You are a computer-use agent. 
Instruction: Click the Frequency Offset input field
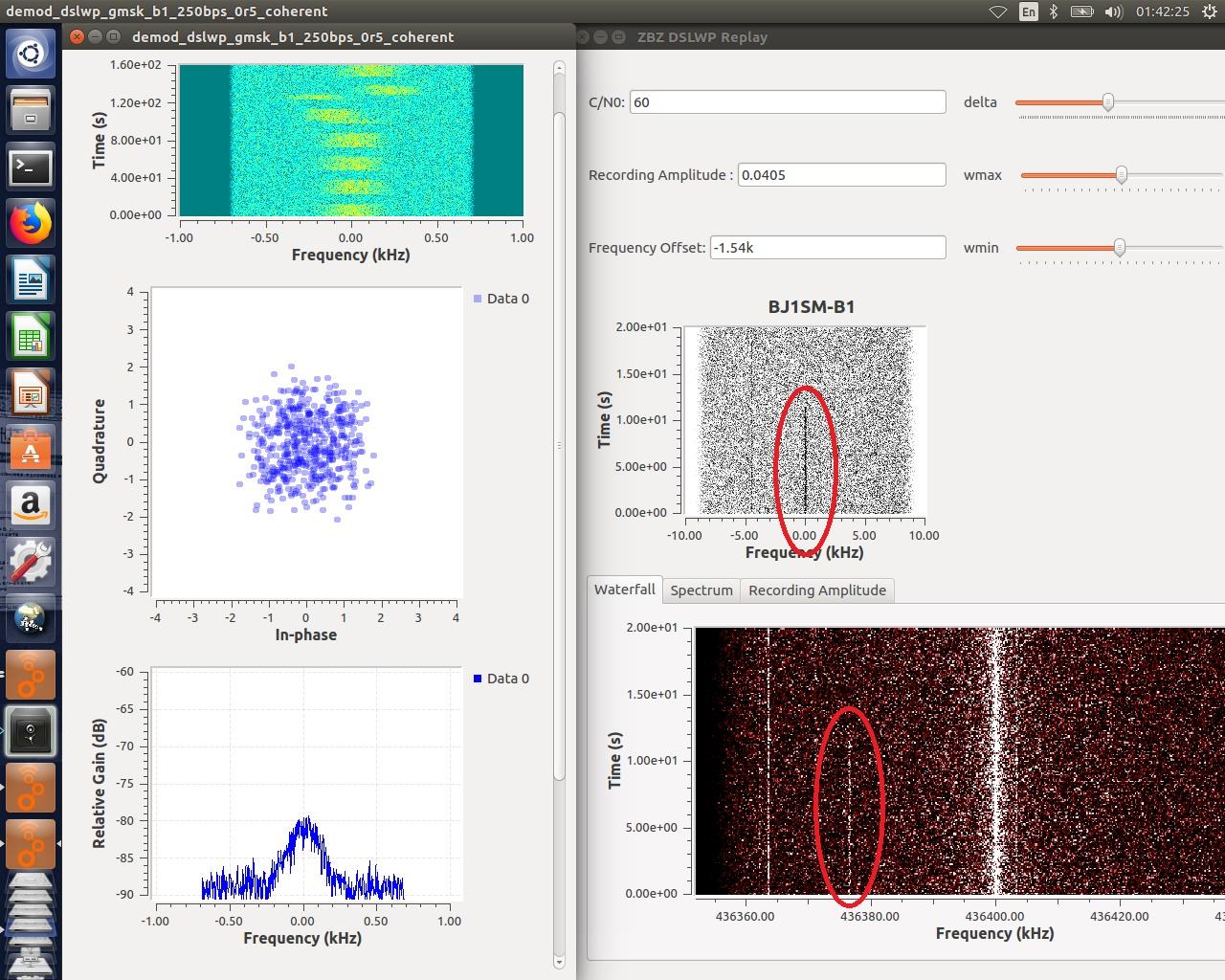tap(827, 248)
